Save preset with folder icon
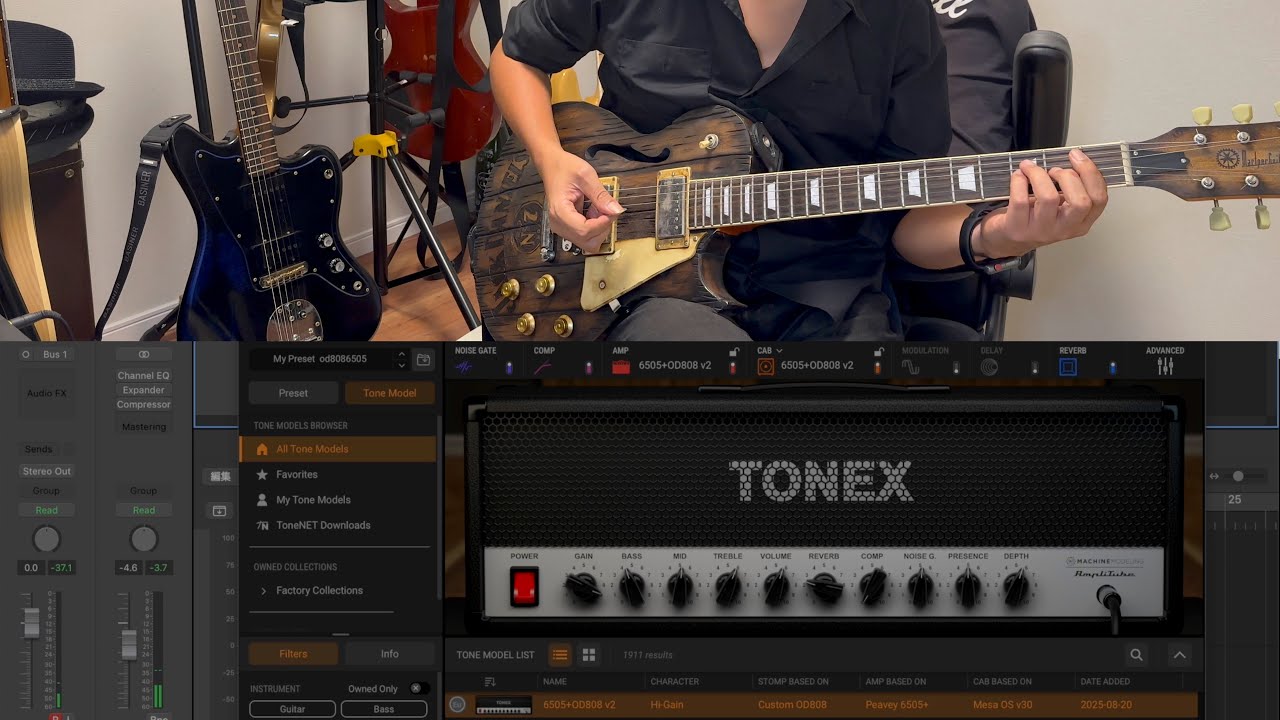This screenshot has width=1280, height=720. coord(424,359)
